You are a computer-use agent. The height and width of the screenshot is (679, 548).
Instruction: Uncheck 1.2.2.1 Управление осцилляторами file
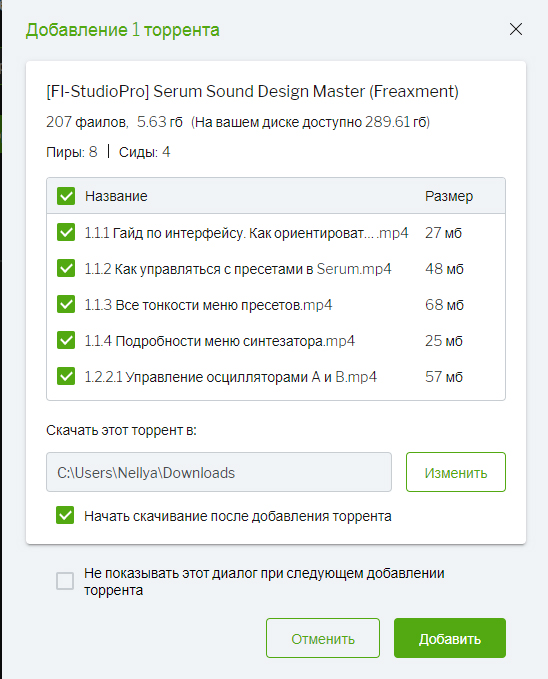66,376
